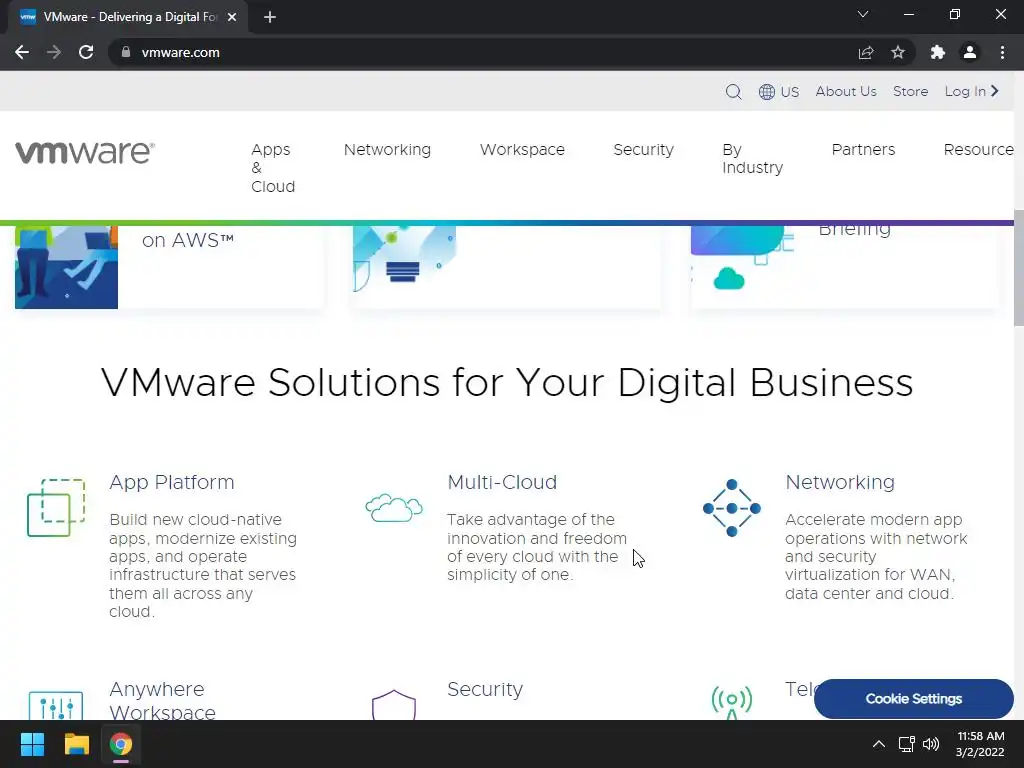Open the Workspace nav menu
The image size is (1024, 768).
coord(522,150)
